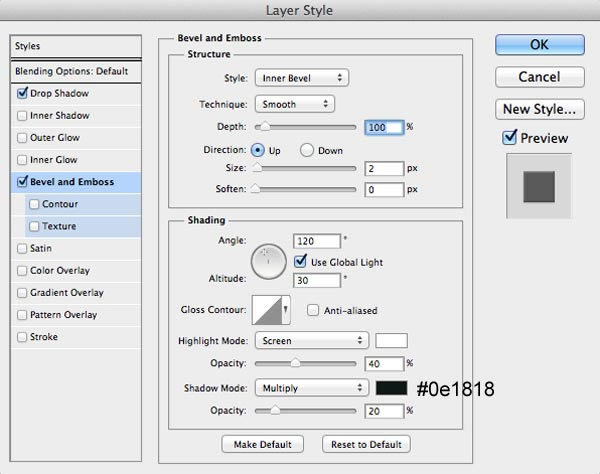600x474 pixels.
Task: Toggle the Preview checkbox
Action: pyautogui.click(x=510, y=137)
